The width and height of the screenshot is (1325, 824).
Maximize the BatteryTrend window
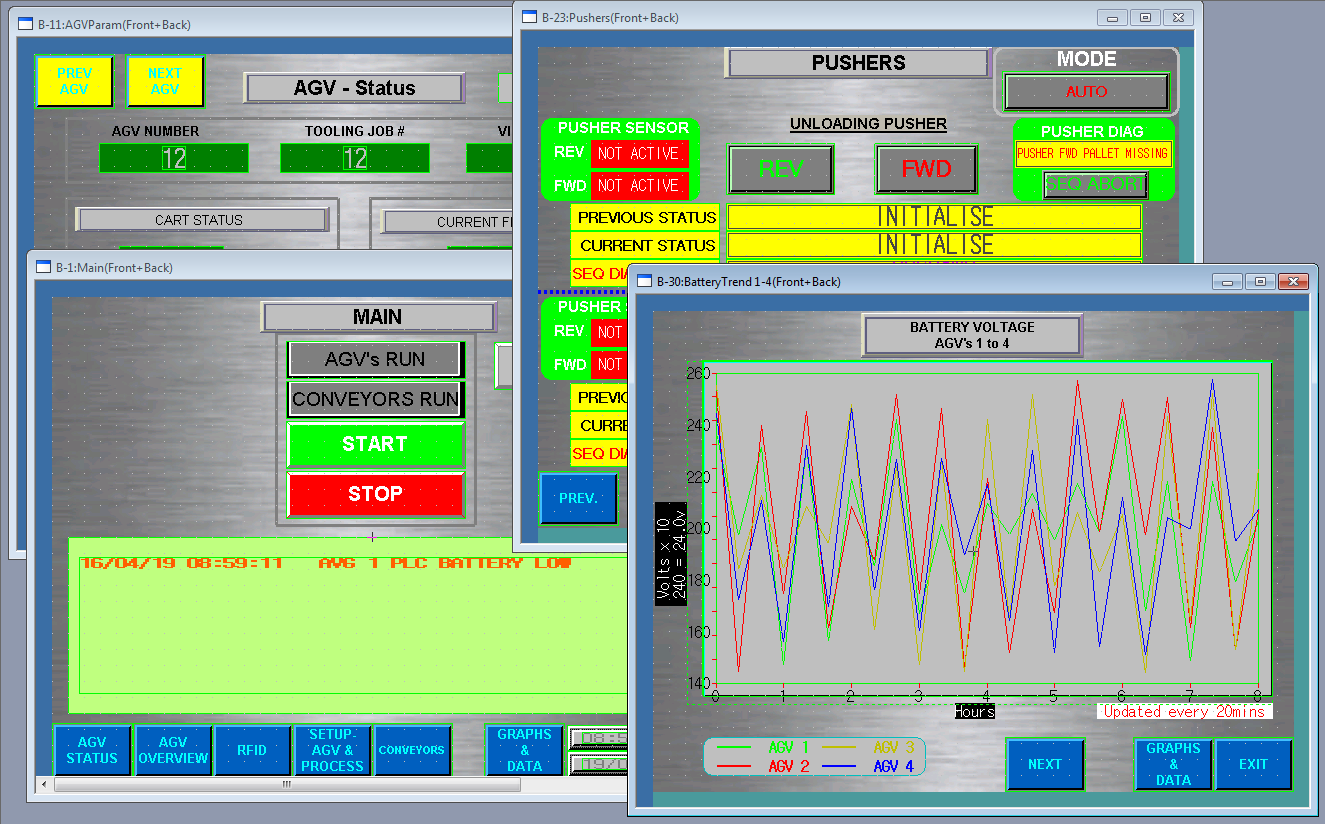click(x=1260, y=282)
